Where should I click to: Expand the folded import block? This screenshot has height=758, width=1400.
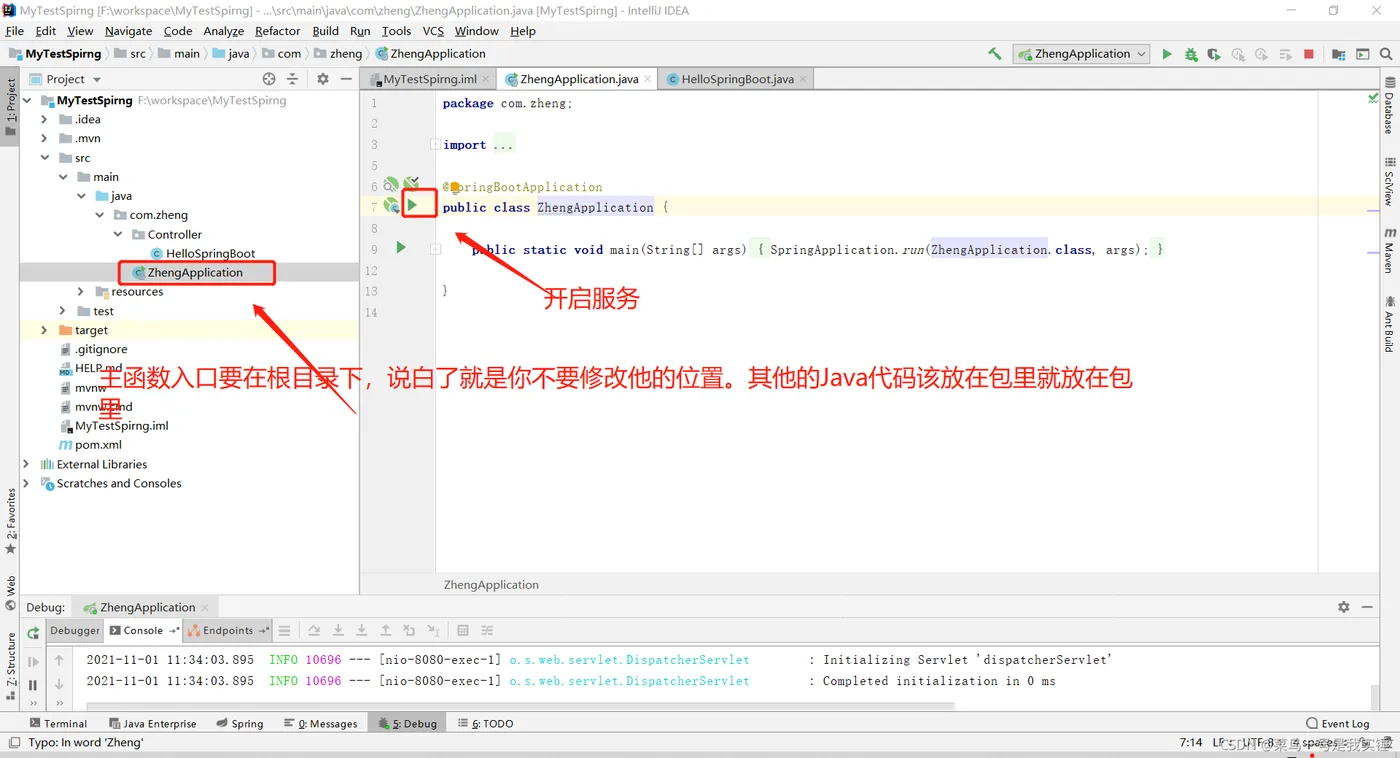(436, 145)
